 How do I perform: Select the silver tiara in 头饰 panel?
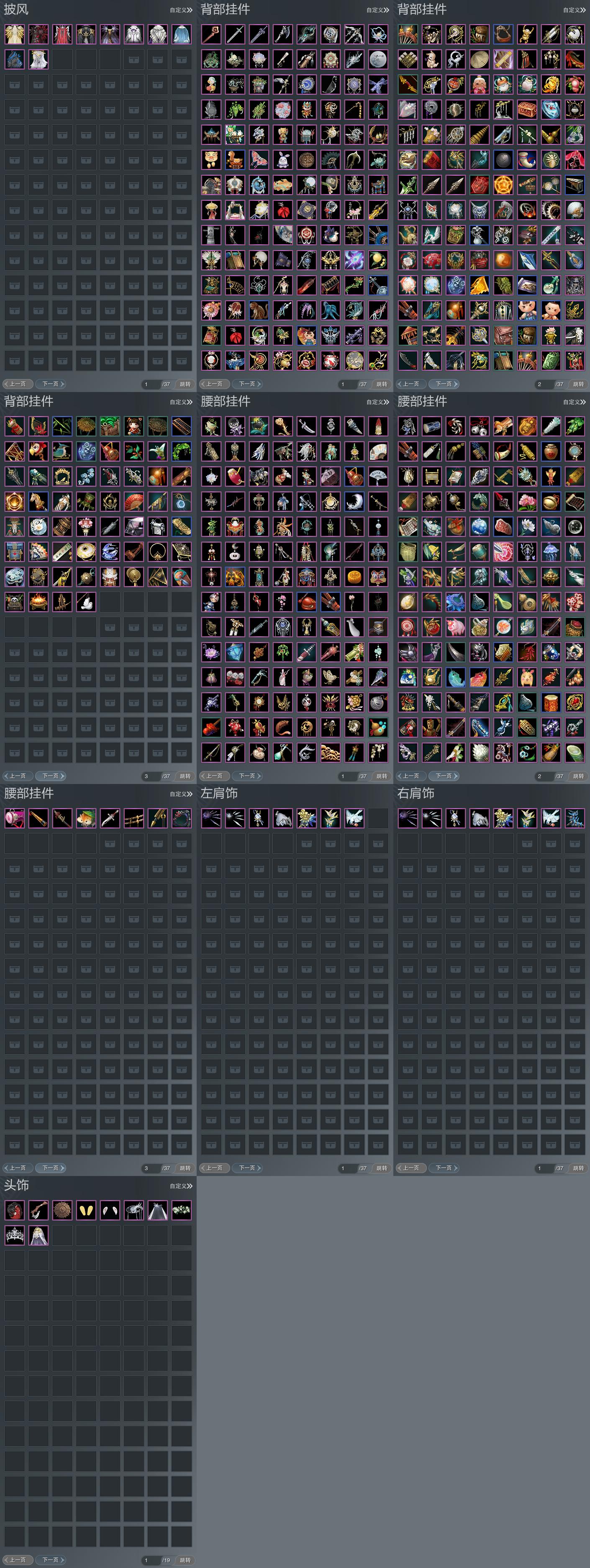[x=15, y=1236]
